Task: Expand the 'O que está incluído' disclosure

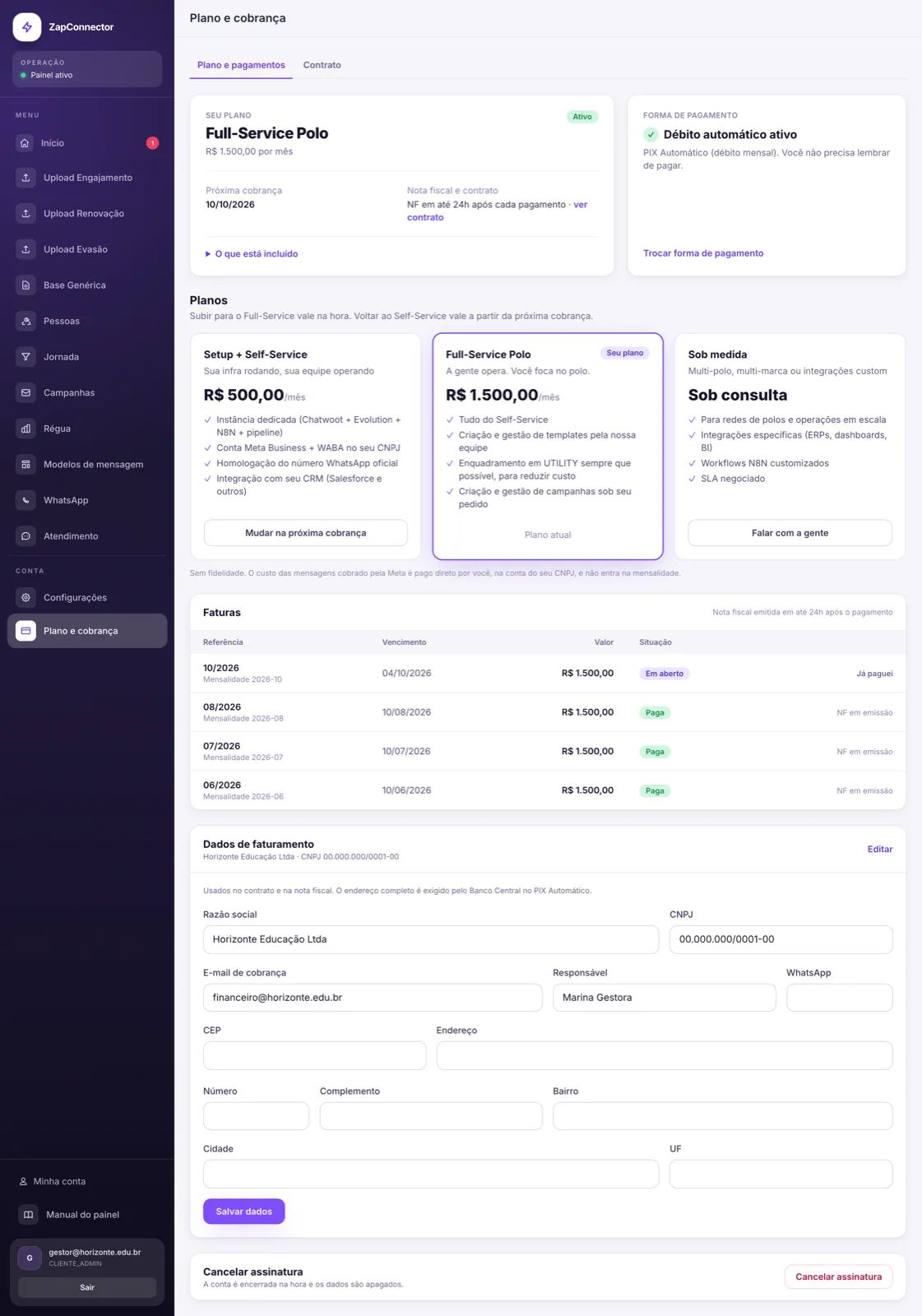Action: pyautogui.click(x=252, y=254)
